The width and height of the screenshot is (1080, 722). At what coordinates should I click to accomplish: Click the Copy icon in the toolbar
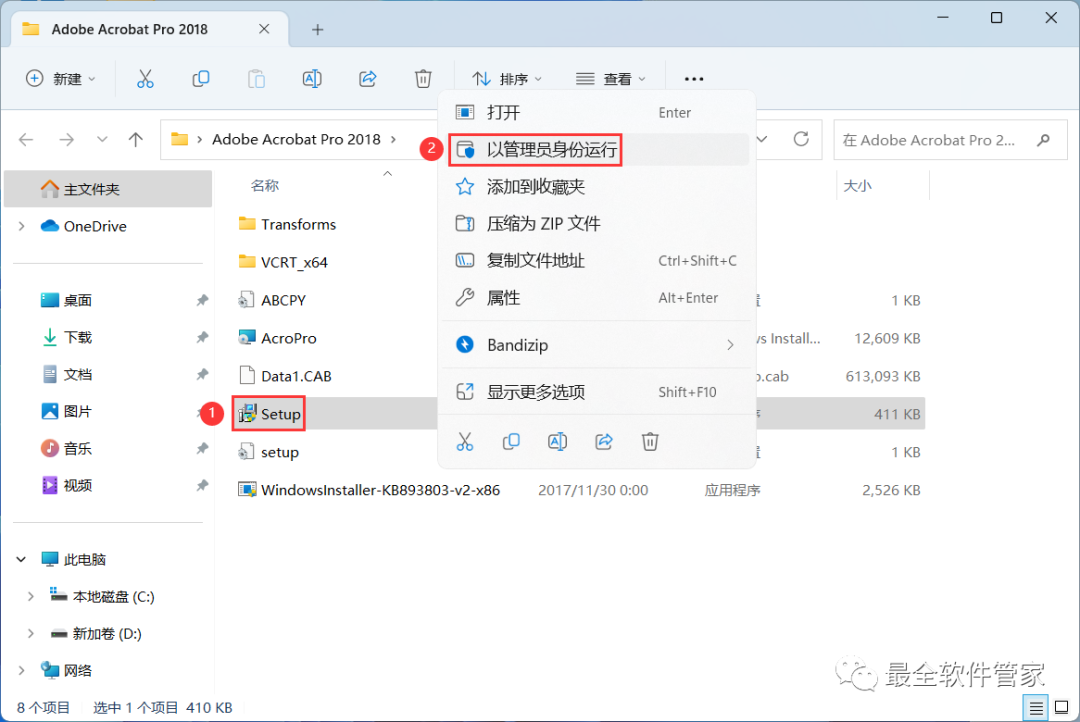(x=200, y=79)
